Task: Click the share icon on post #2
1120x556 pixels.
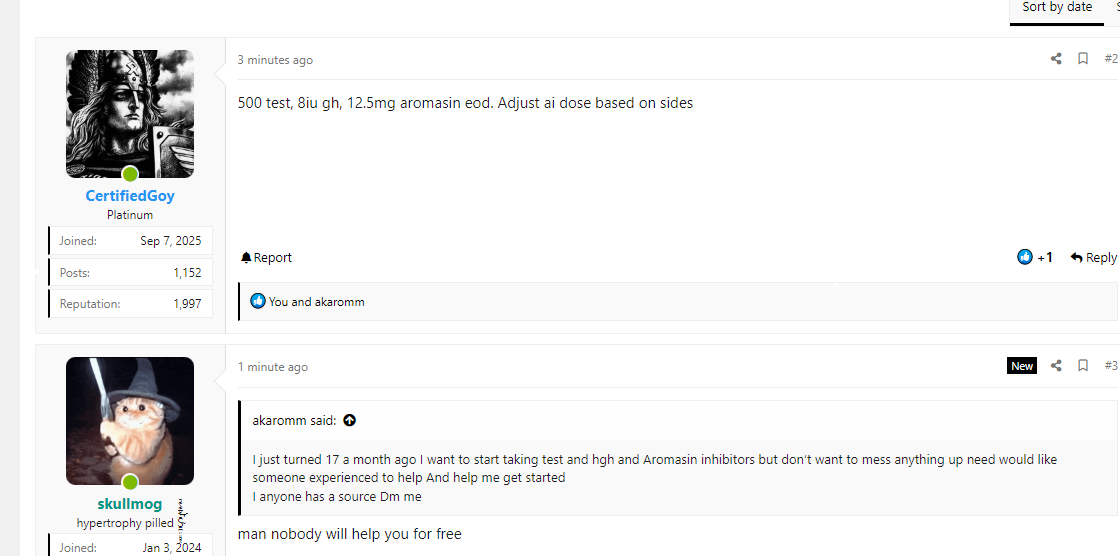Action: point(1056,59)
